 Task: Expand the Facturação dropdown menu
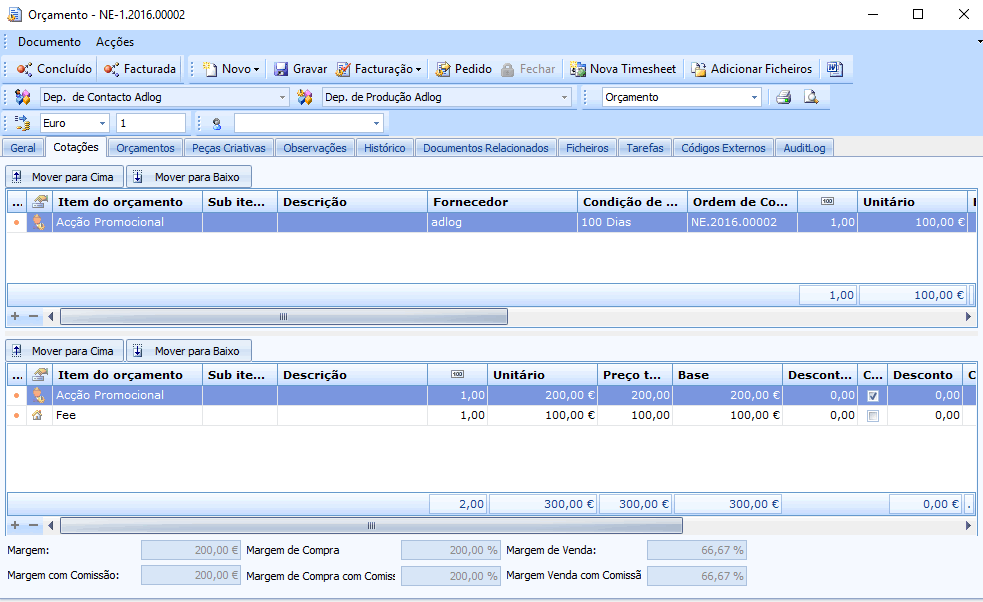tap(418, 70)
